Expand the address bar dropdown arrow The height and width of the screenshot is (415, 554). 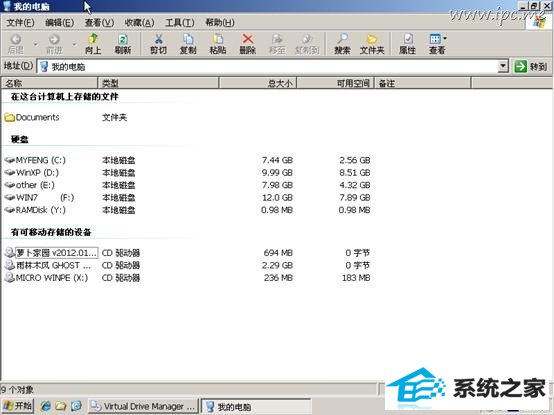(503, 66)
